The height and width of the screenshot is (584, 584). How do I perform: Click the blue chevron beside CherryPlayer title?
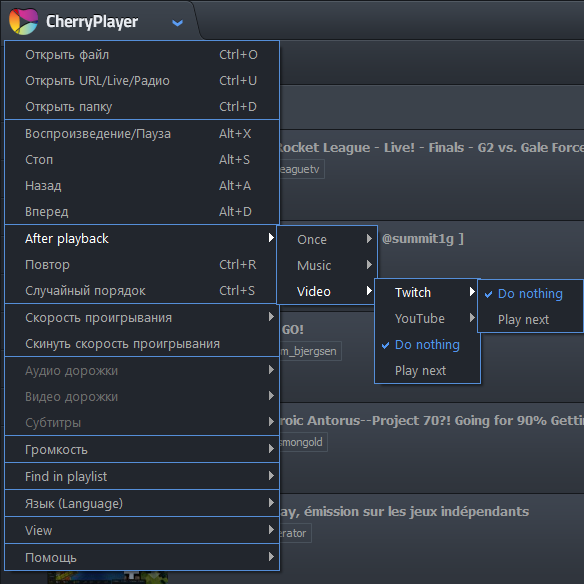177,23
